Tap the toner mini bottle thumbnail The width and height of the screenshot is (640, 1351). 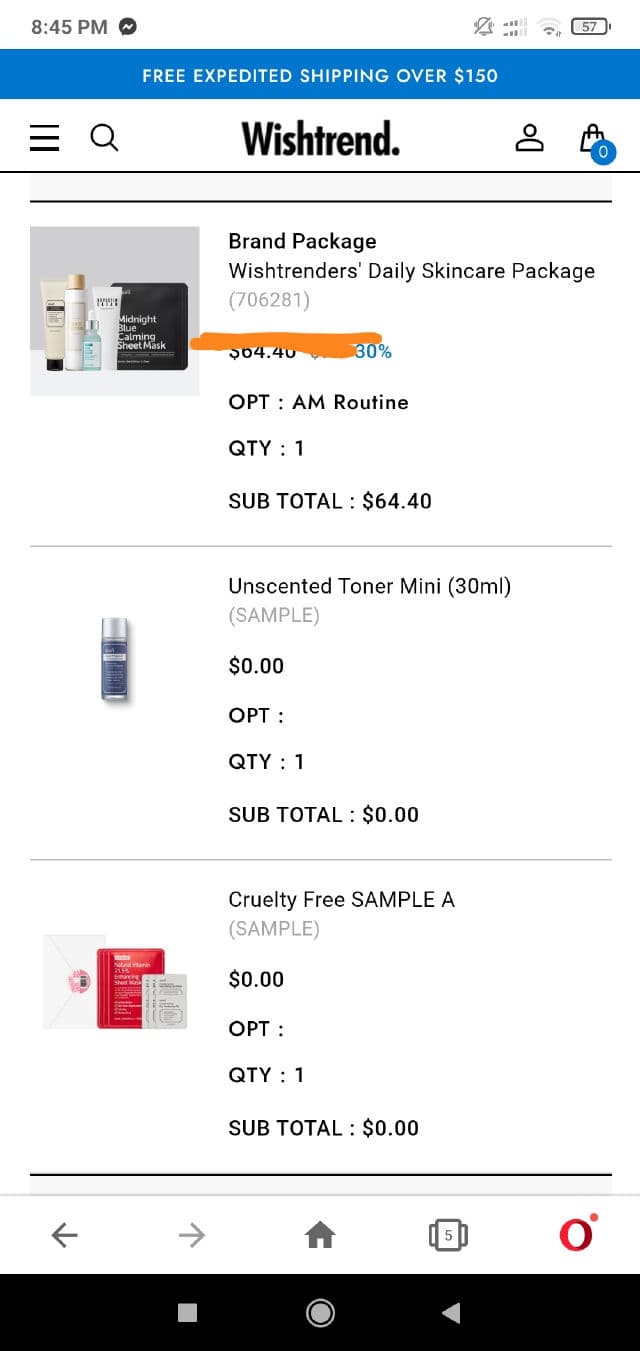(x=114, y=658)
